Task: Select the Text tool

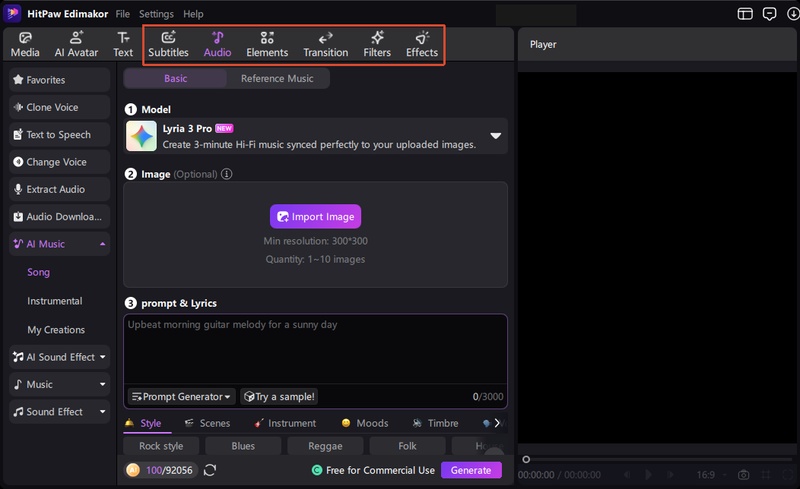Action: (x=123, y=44)
